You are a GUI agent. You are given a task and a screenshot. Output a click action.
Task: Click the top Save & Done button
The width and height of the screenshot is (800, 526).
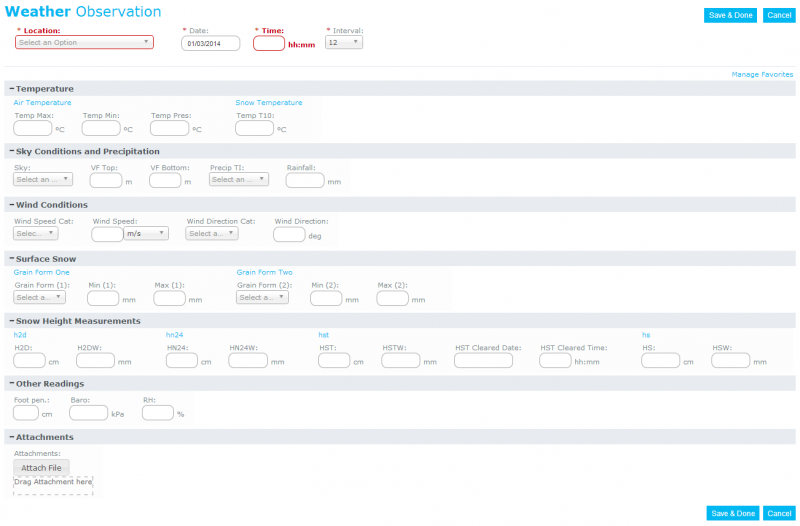(730, 15)
